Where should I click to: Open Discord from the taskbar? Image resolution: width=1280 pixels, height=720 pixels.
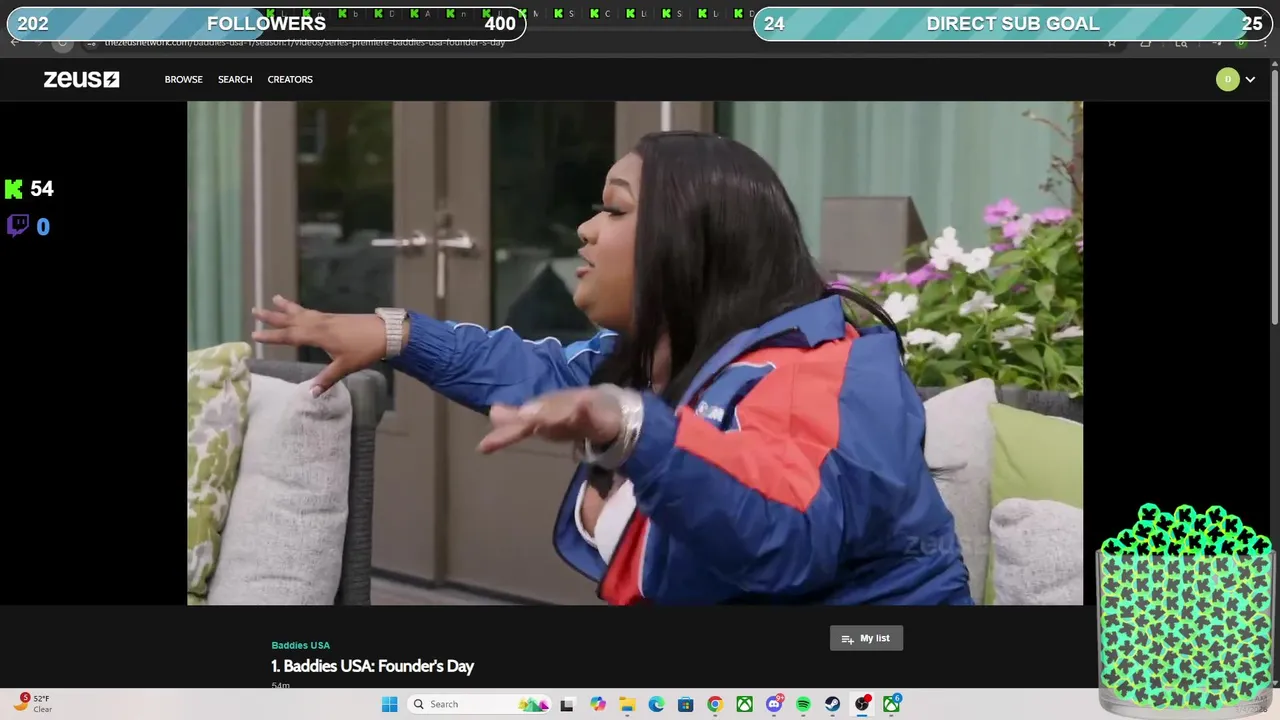coord(774,704)
